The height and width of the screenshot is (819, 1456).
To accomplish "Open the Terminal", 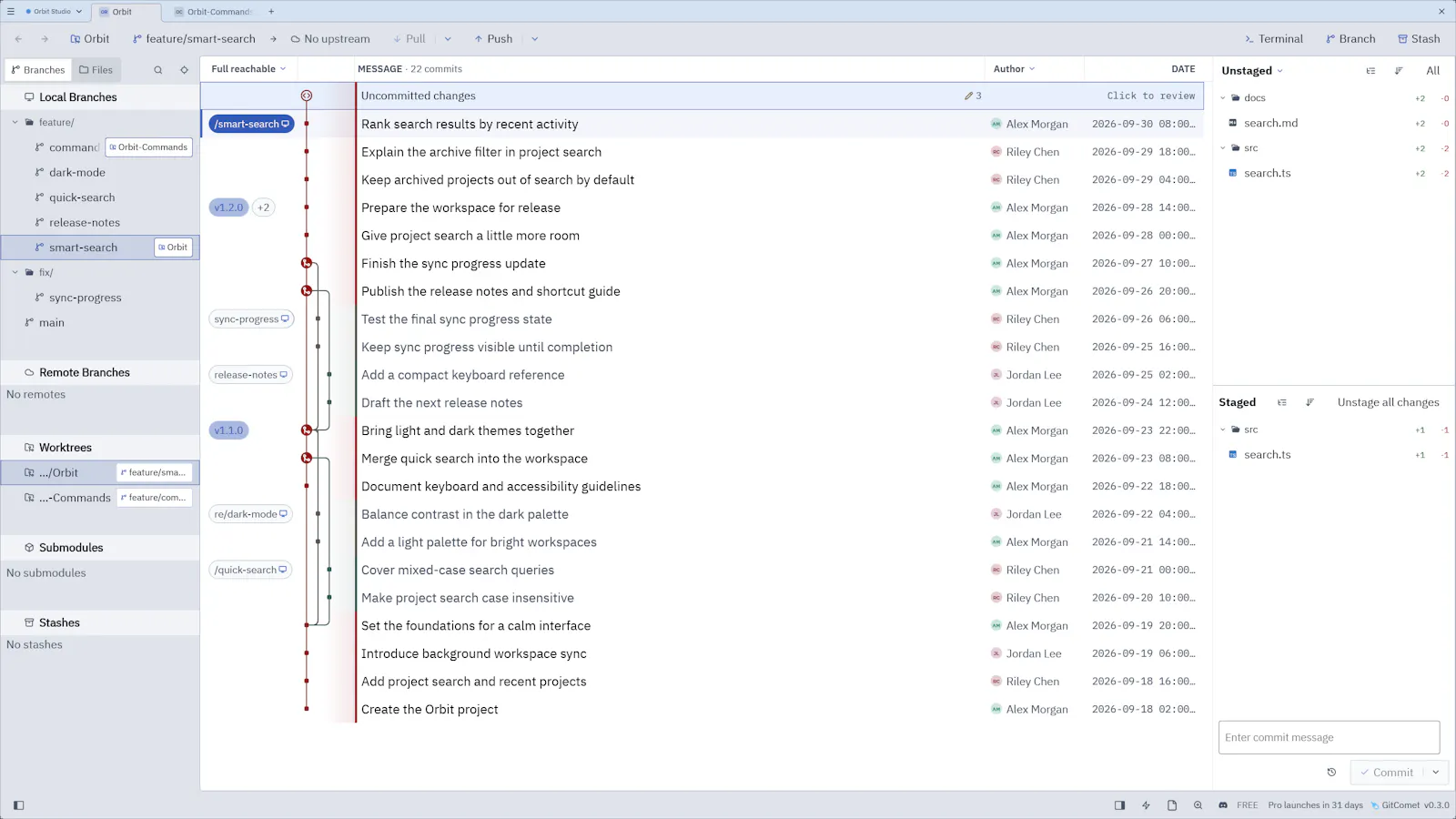I will coord(1274,39).
